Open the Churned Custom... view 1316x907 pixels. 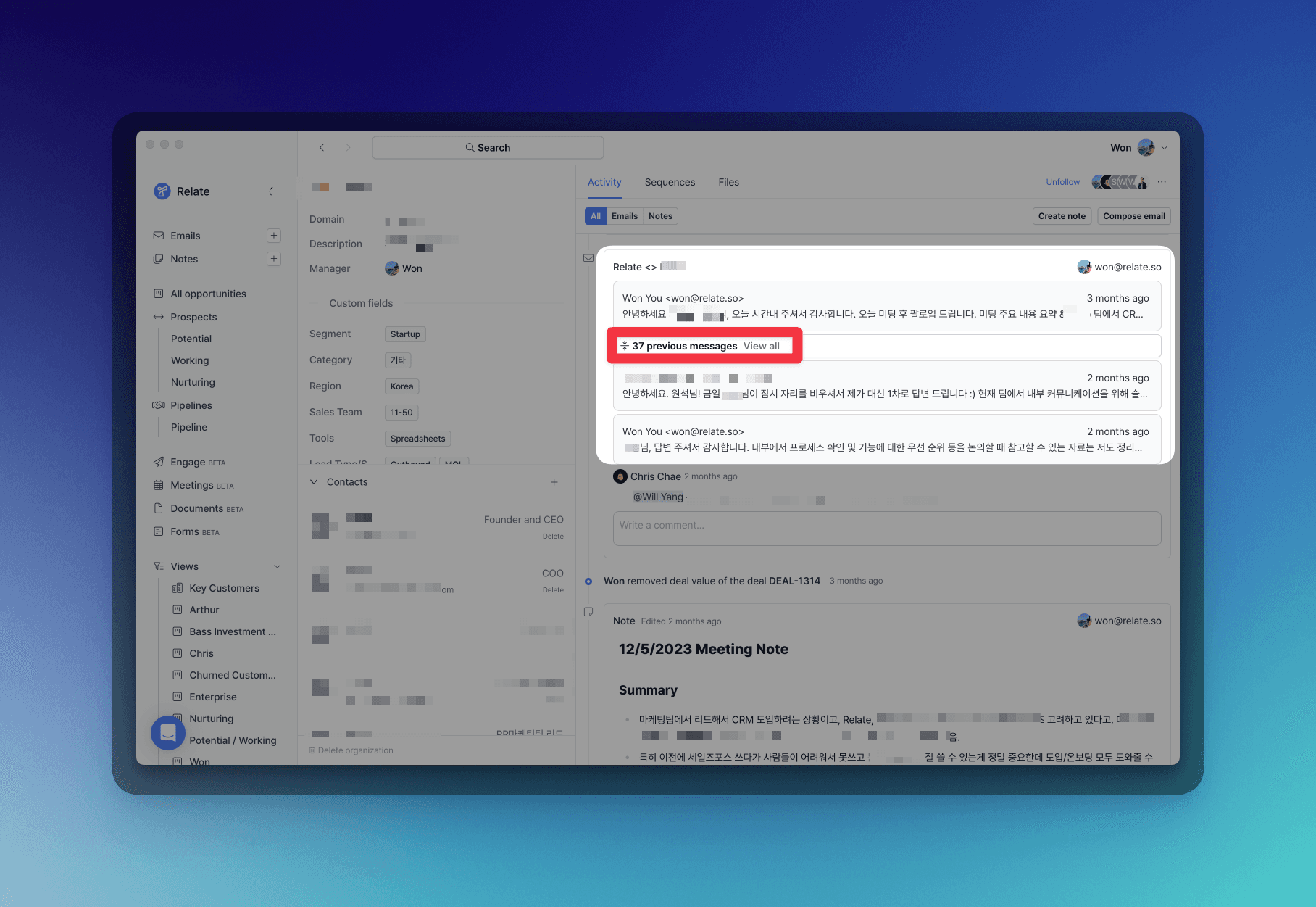(233, 675)
